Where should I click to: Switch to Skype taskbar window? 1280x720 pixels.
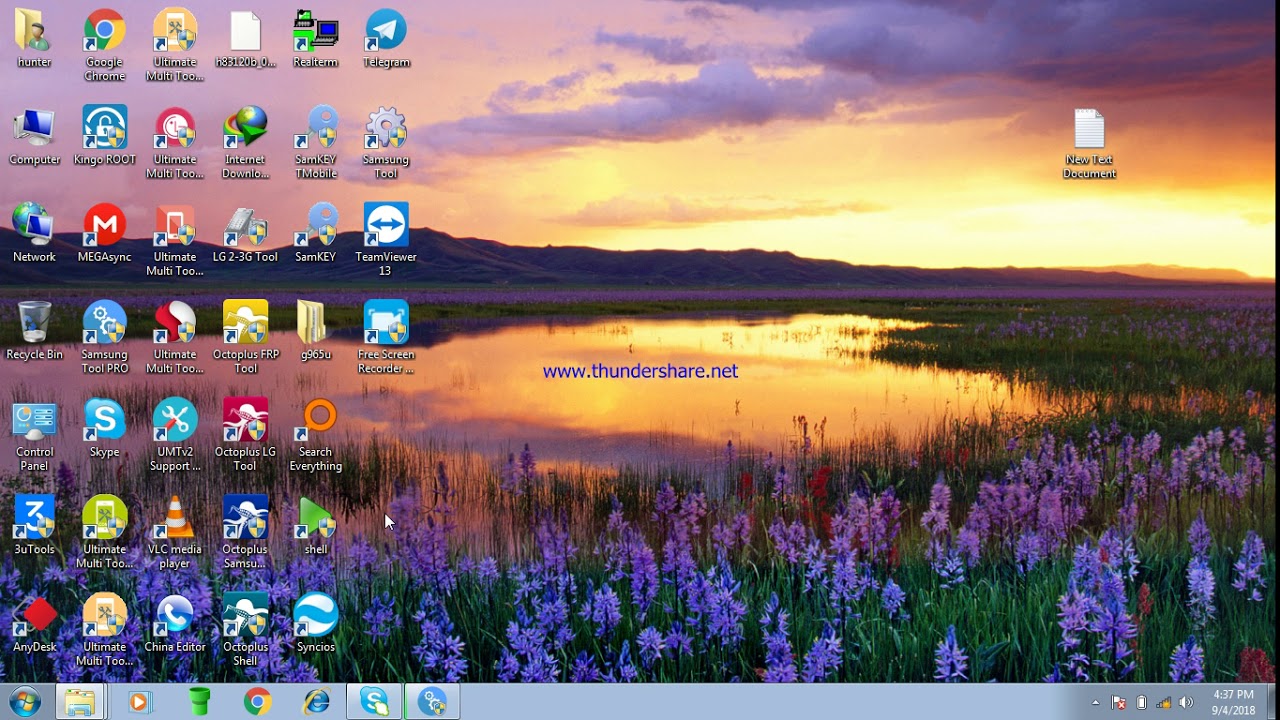point(375,702)
